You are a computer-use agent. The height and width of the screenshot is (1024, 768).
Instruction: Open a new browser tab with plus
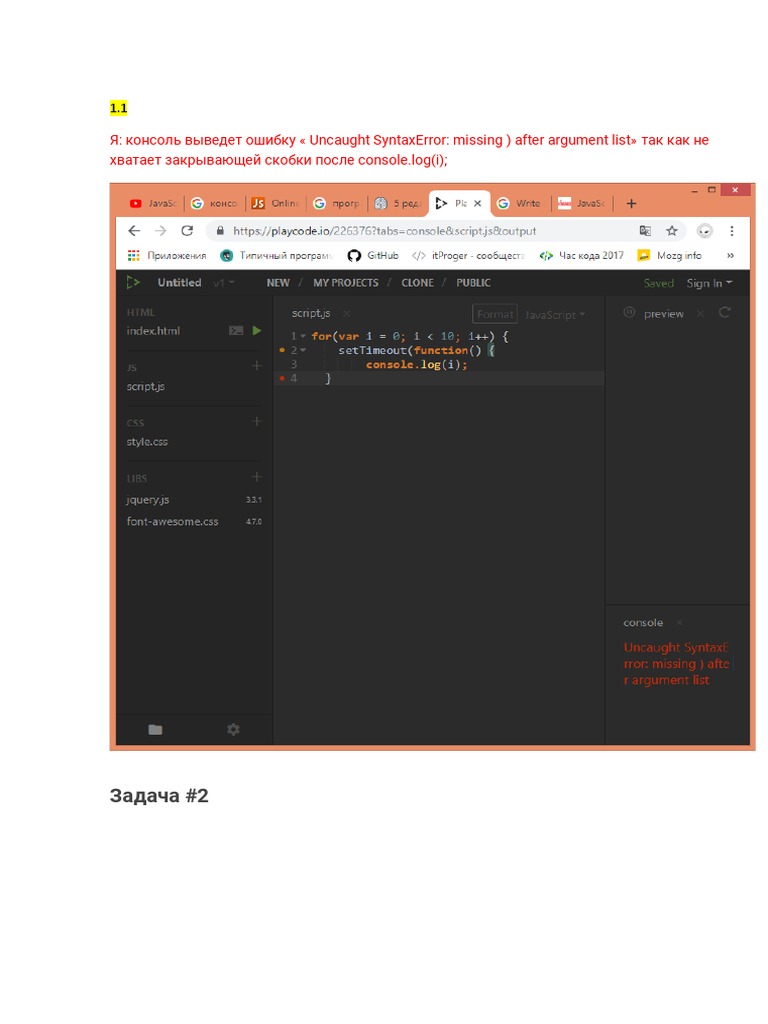[632, 204]
